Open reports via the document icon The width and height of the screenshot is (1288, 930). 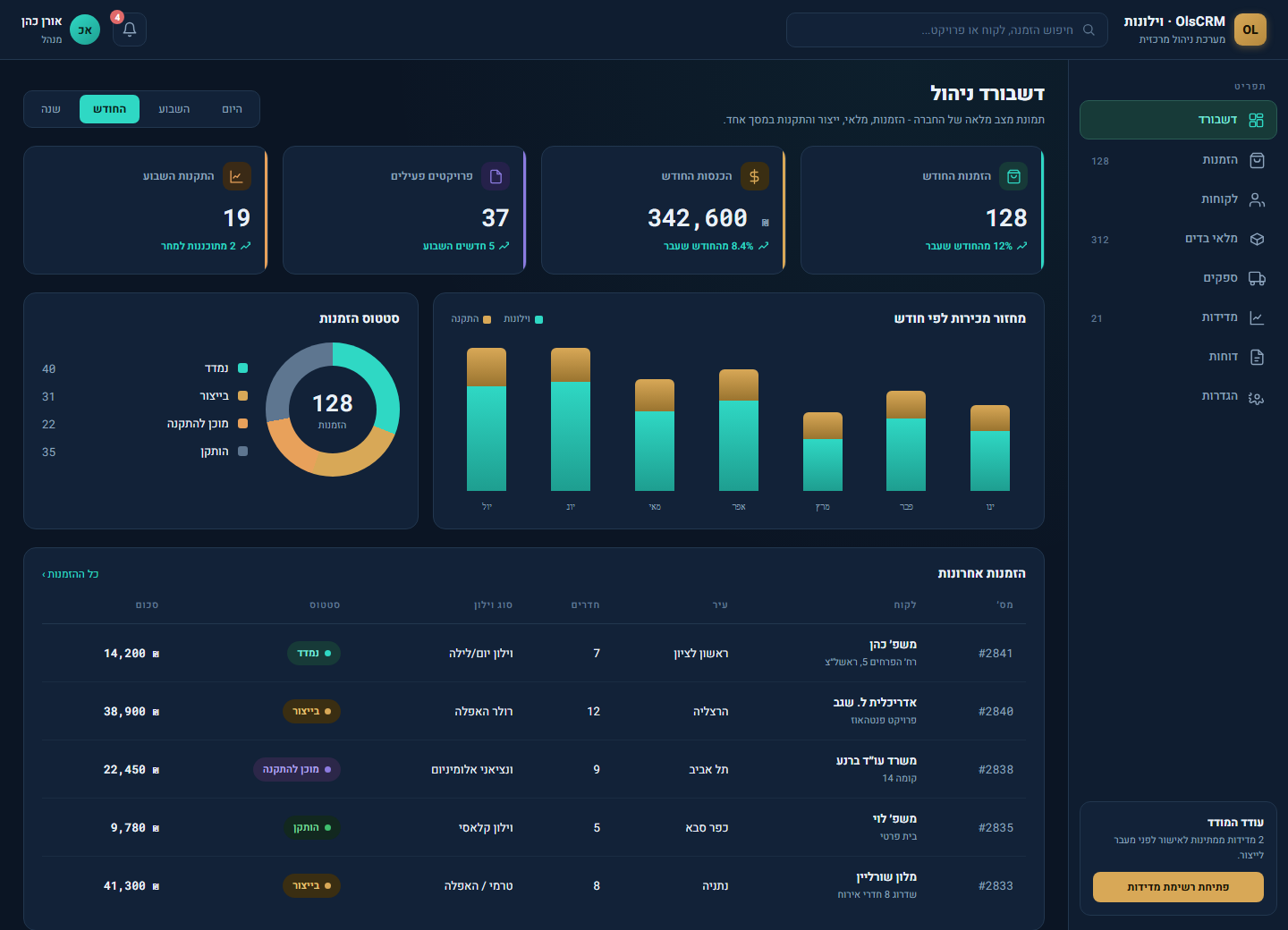1257,357
